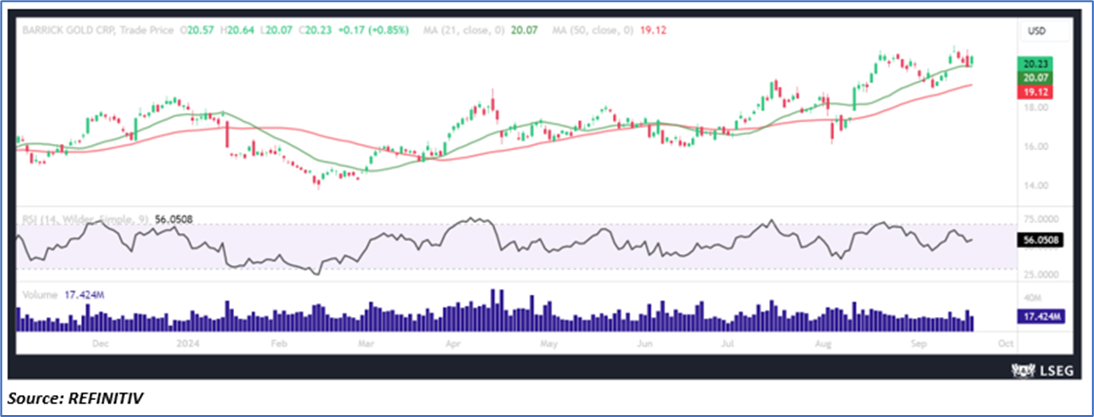The height and width of the screenshot is (417, 1094).
Task: Click the 75.0000 RSI axis label
Action: pos(1041,218)
